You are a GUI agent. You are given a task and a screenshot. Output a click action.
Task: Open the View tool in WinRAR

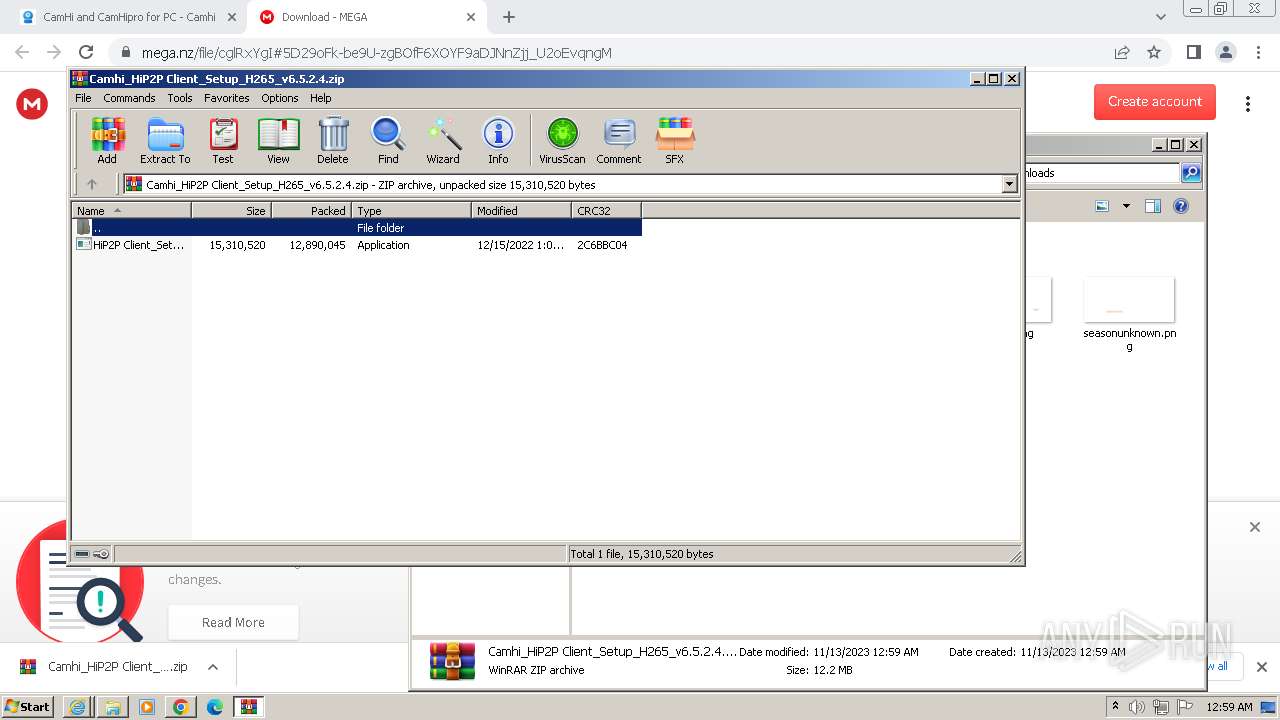pos(278,140)
